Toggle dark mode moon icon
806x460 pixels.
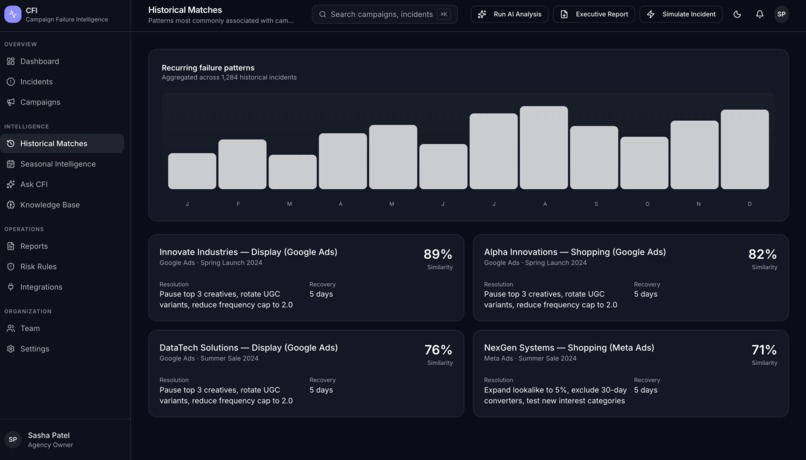pyautogui.click(x=737, y=14)
